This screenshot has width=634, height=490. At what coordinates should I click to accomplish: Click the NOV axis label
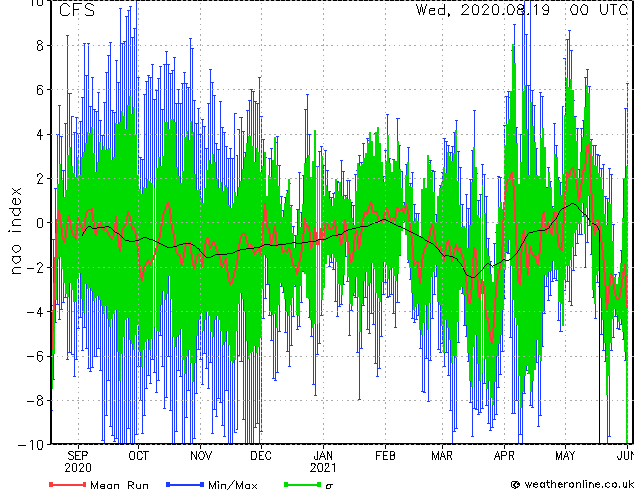click(201, 456)
